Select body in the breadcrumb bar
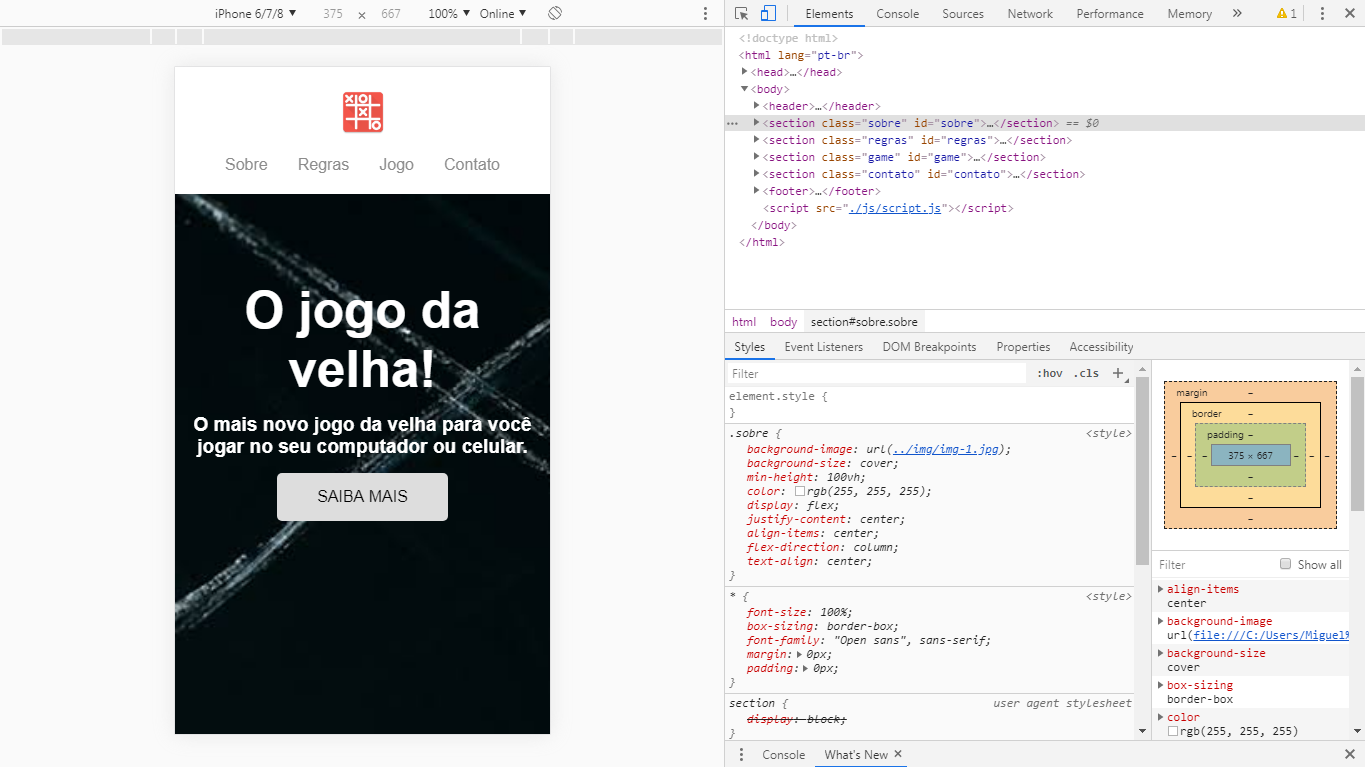 [784, 322]
